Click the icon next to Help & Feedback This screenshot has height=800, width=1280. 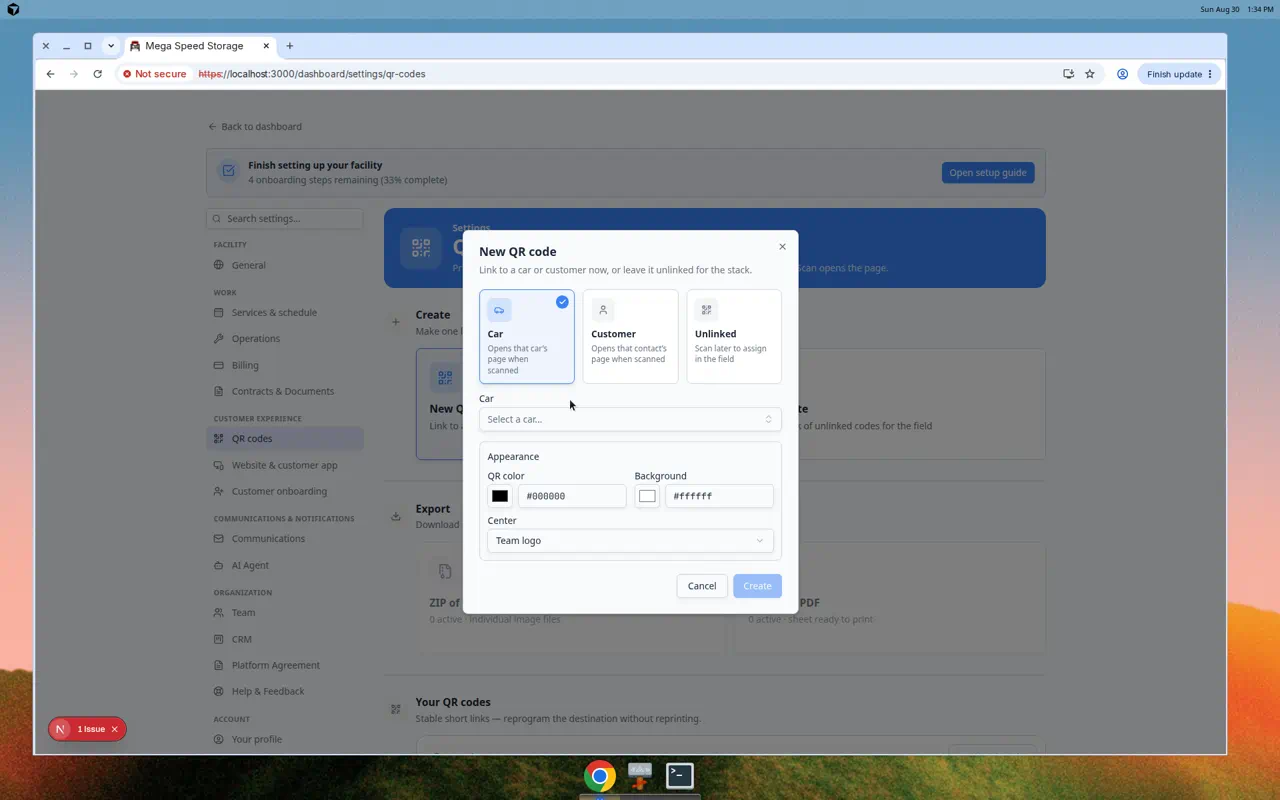[x=219, y=691]
